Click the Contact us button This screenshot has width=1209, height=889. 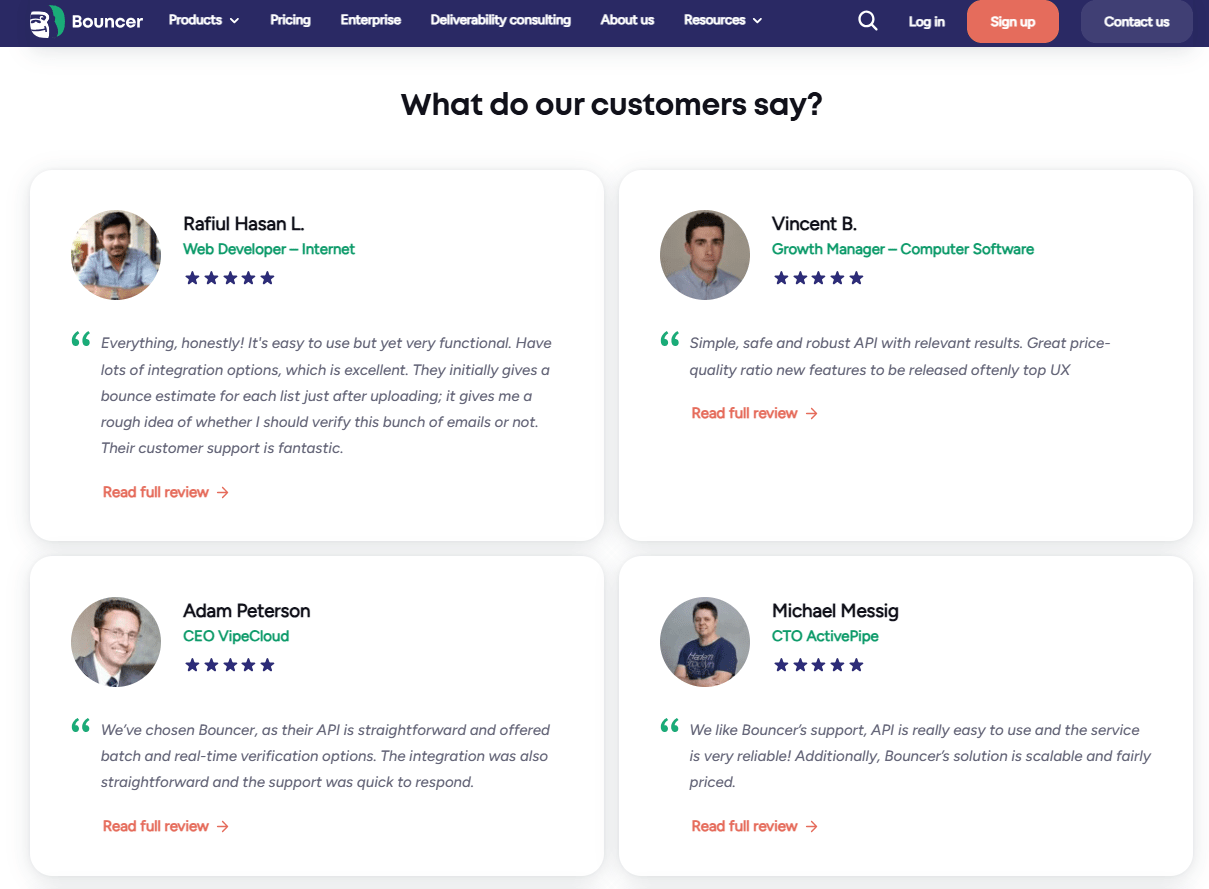1136,22
